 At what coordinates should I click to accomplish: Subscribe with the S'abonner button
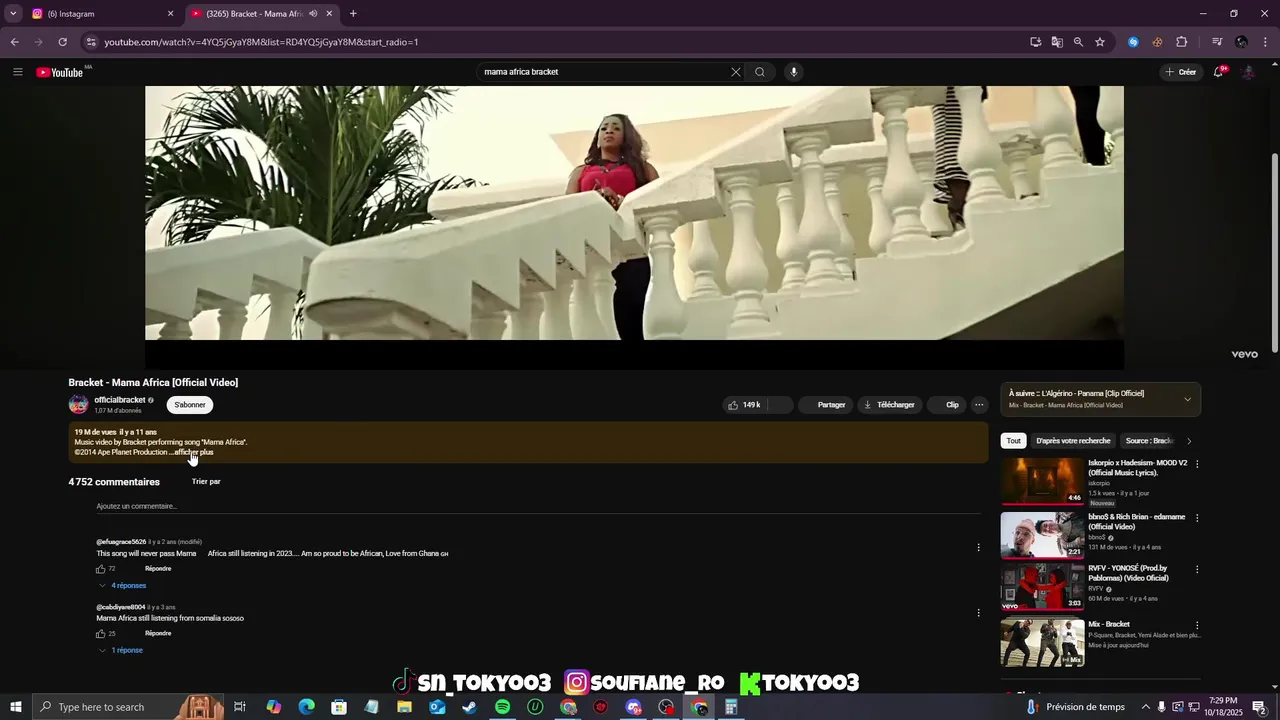point(190,405)
